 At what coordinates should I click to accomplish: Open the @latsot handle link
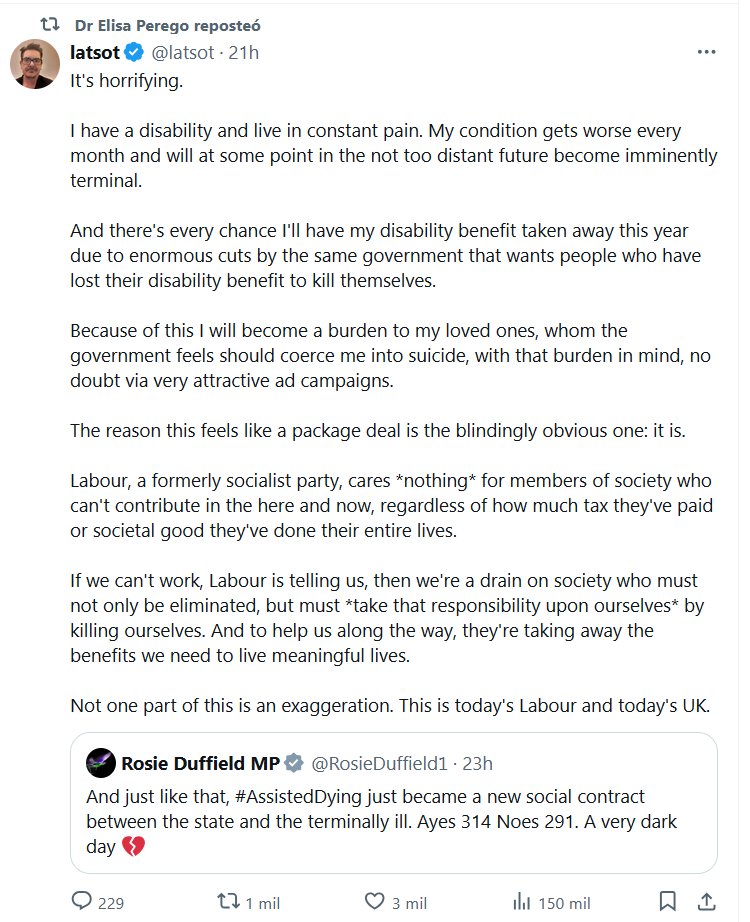[x=184, y=52]
